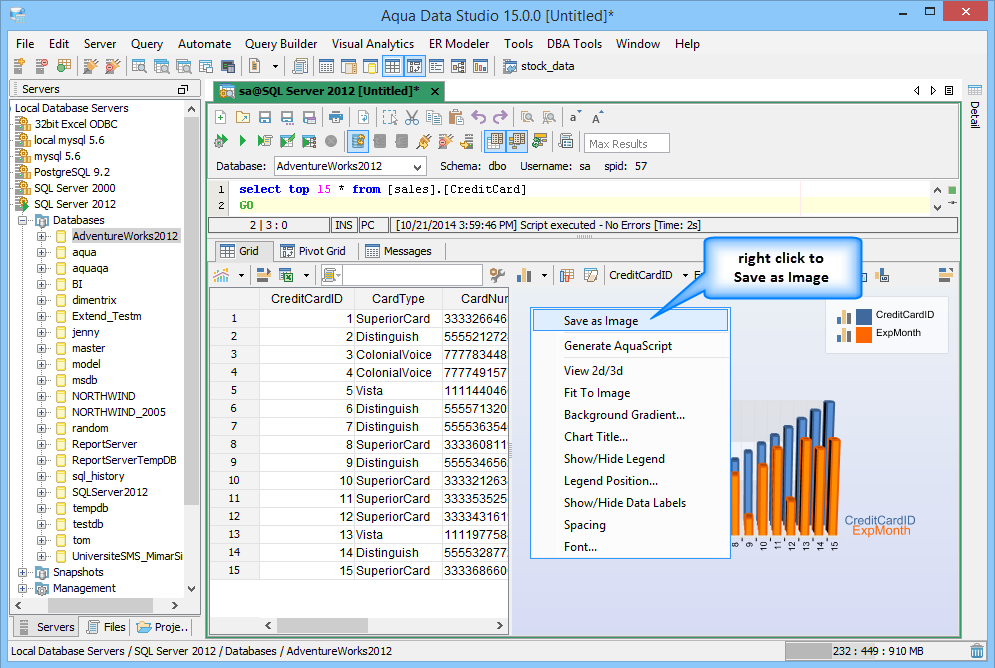Screen dimensions: 995x668
Task: Click the Vista cell in row 5
Action: point(398,391)
